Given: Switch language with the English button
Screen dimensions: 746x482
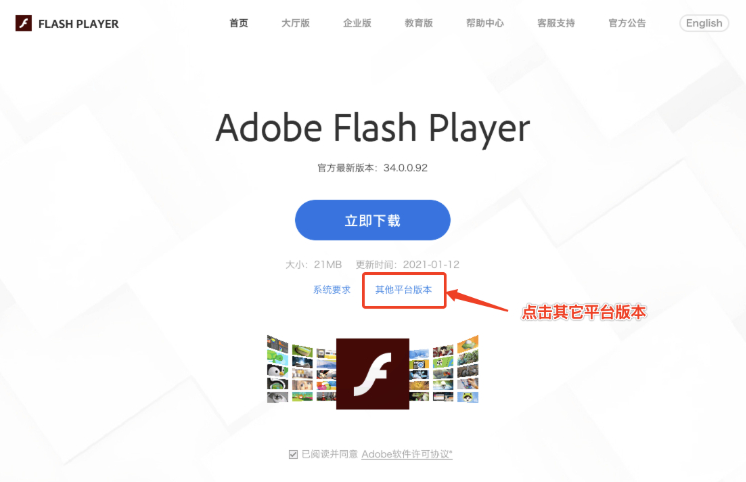Looking at the screenshot, I should tap(704, 23).
